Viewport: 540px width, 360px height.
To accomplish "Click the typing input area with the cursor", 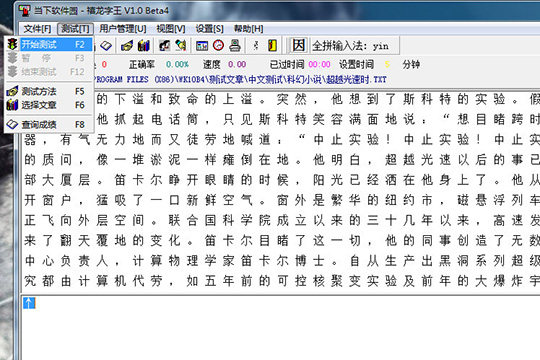I will click(x=281, y=327).
